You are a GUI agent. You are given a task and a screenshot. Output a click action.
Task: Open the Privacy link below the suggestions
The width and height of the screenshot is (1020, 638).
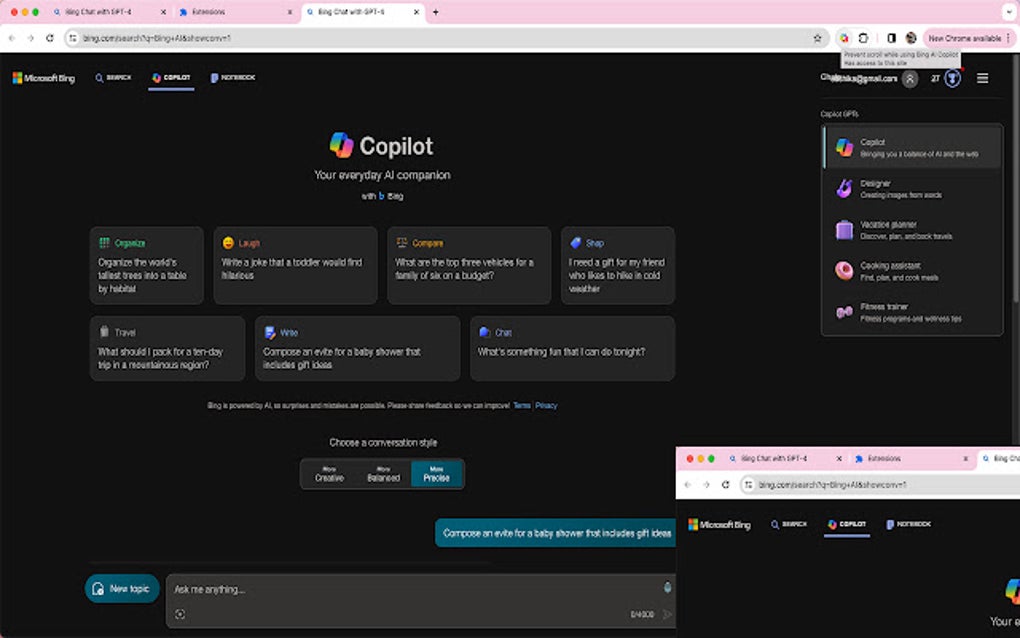click(x=546, y=405)
